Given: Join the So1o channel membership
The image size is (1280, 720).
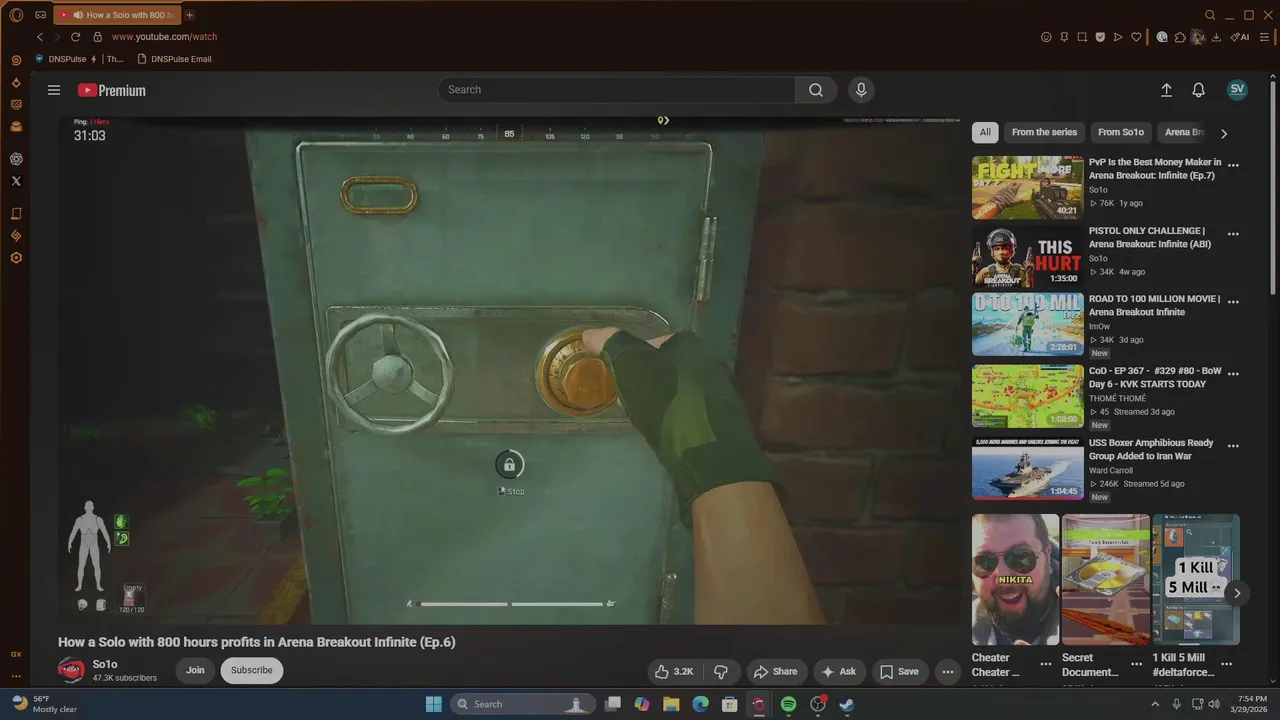Looking at the screenshot, I should (195, 670).
